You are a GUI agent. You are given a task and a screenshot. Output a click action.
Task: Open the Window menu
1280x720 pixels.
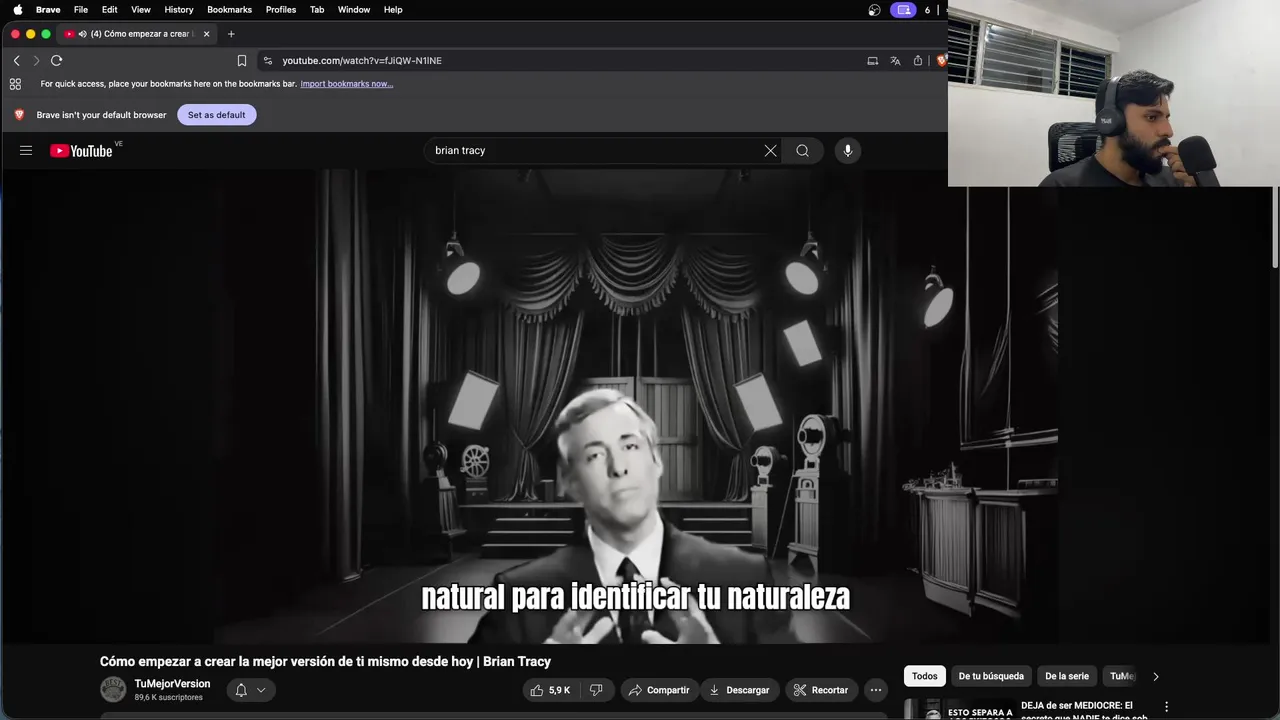click(354, 10)
